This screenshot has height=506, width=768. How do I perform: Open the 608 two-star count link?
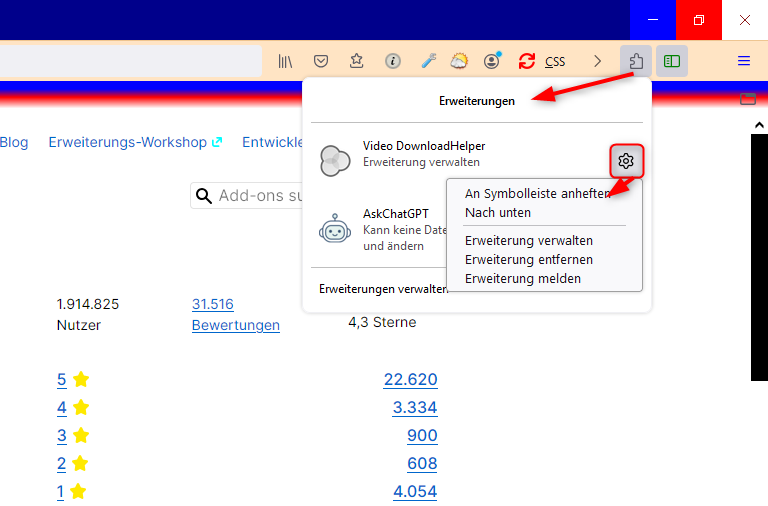point(422,463)
